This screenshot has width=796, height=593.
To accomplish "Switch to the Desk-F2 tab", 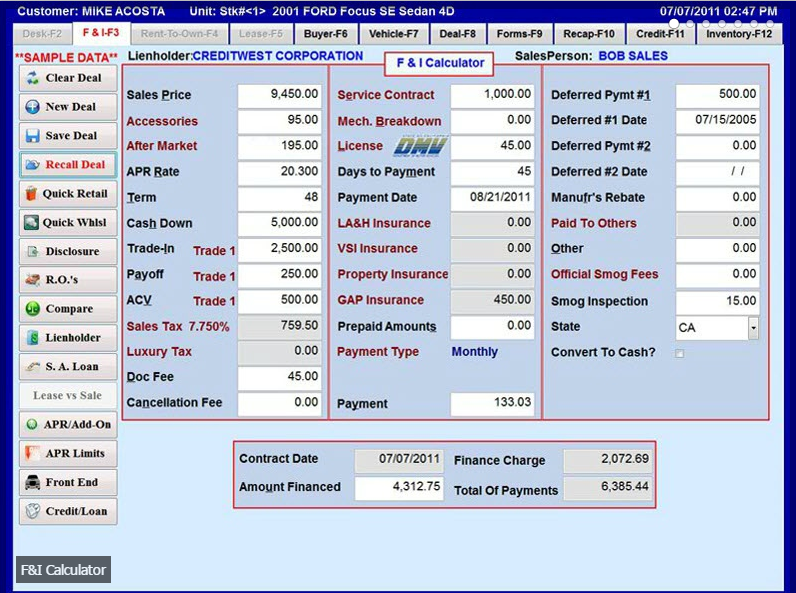I will (x=42, y=34).
